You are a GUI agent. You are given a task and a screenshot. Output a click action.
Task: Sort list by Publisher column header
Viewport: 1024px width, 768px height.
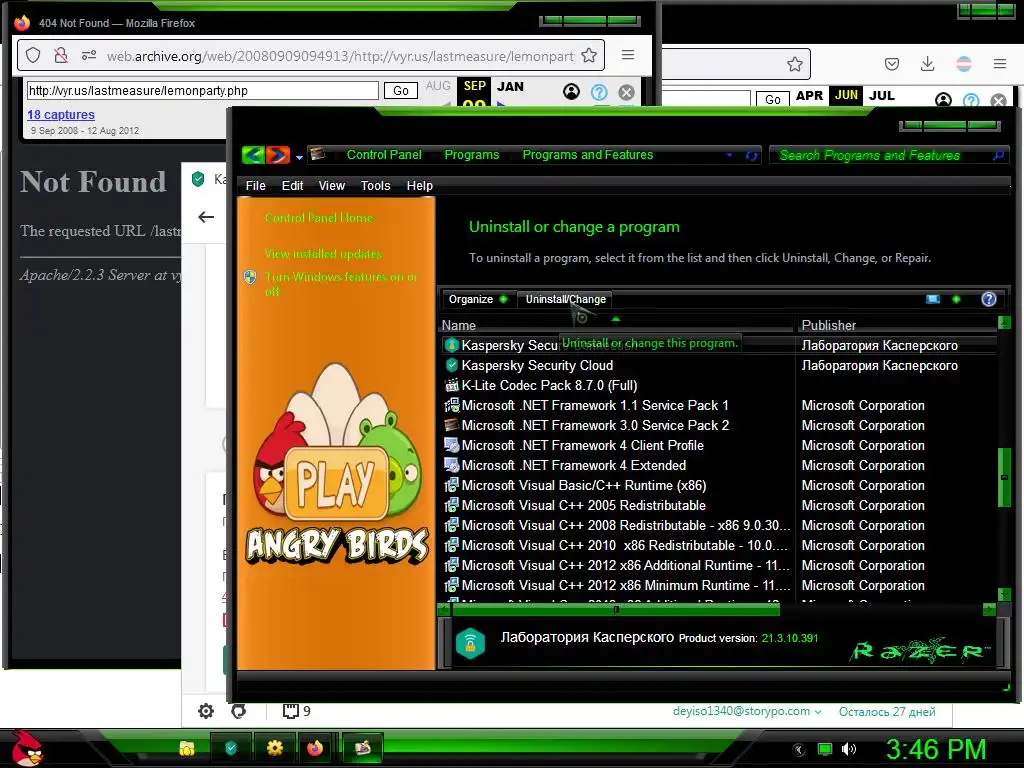[x=897, y=325]
